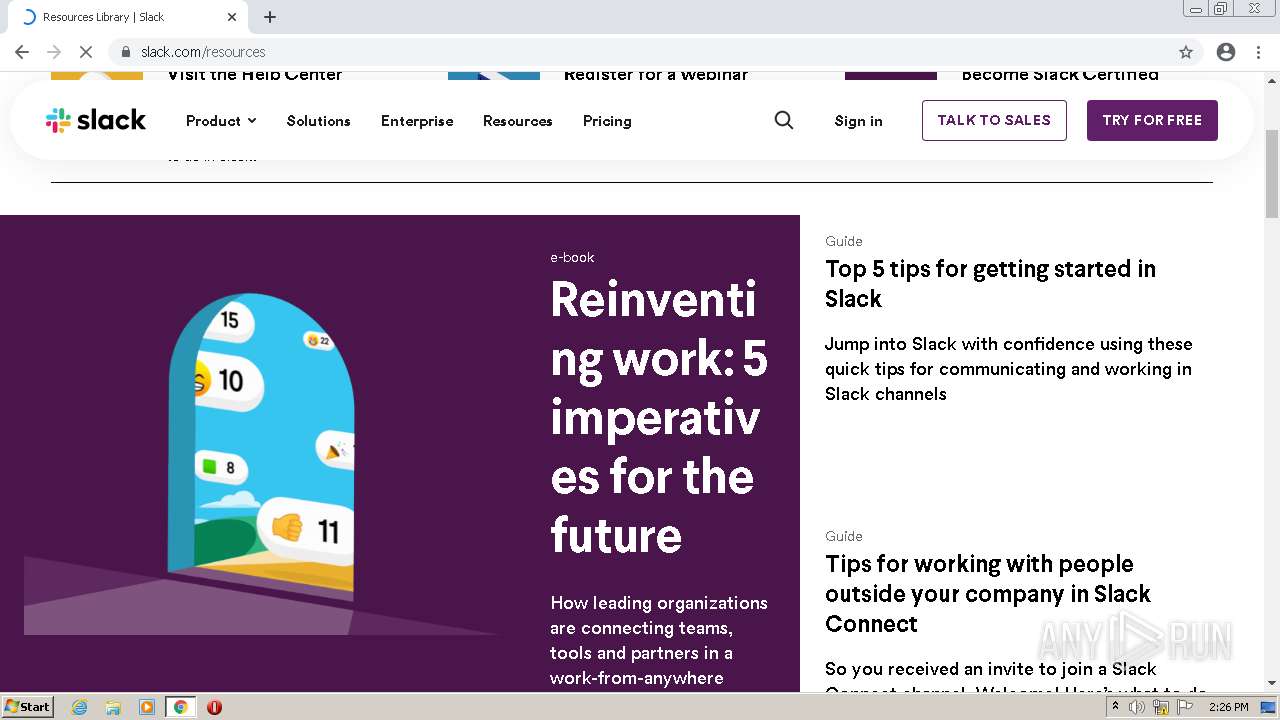Open the Solutions menu item

[x=318, y=121]
